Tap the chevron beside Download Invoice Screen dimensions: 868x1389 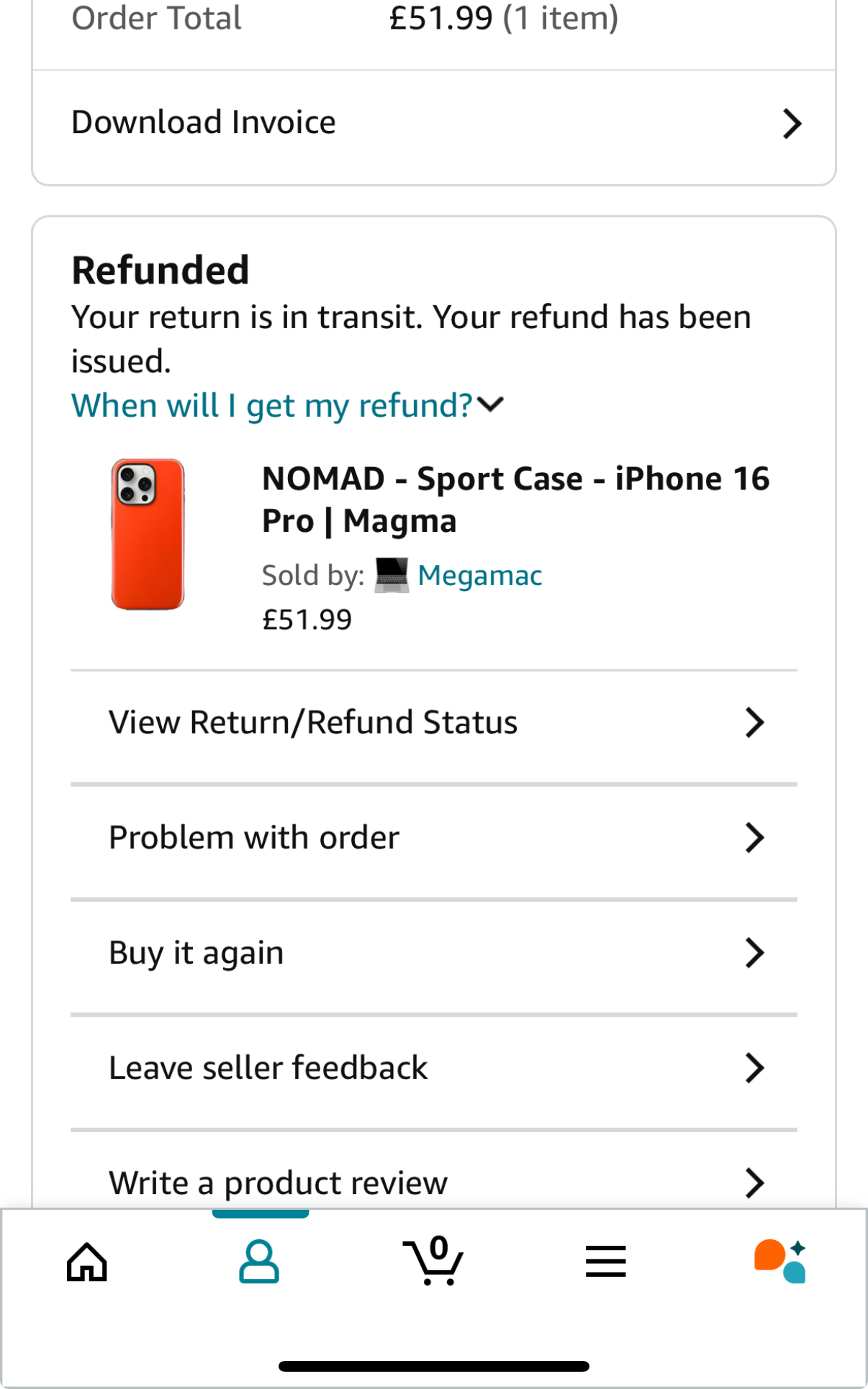pos(792,124)
